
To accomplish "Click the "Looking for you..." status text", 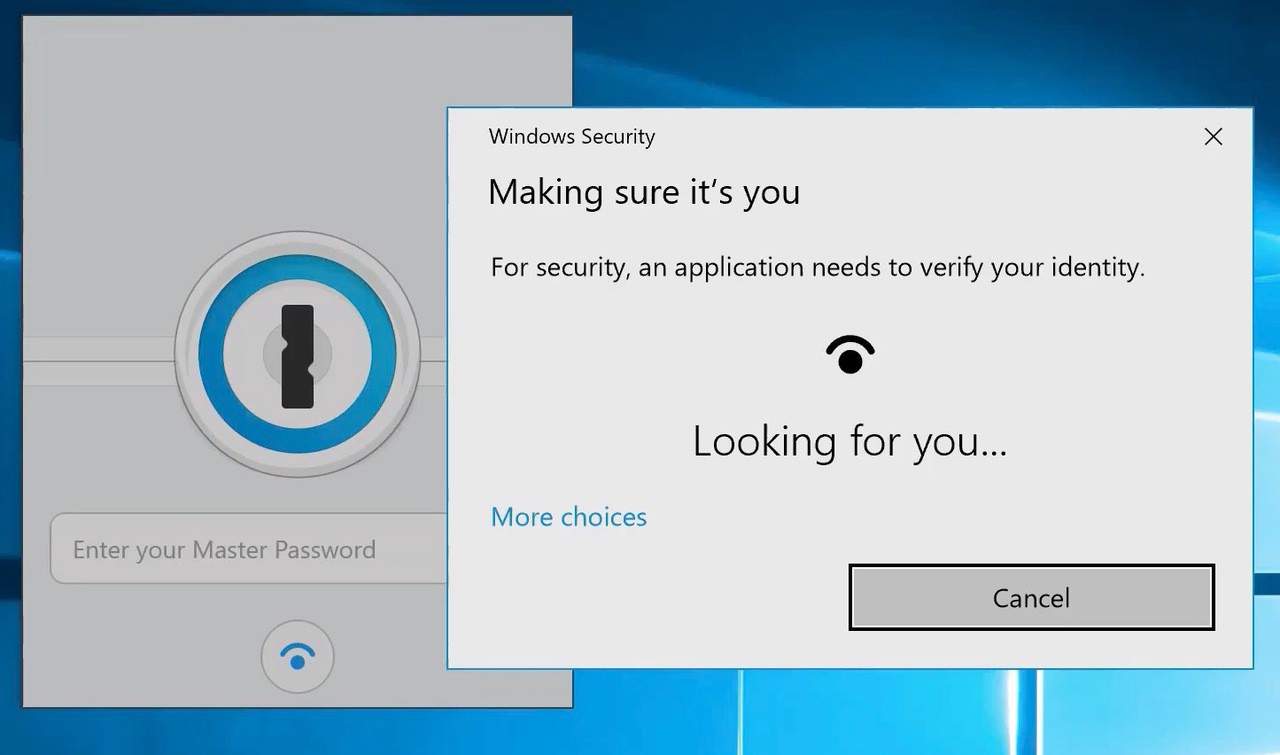I will (849, 441).
